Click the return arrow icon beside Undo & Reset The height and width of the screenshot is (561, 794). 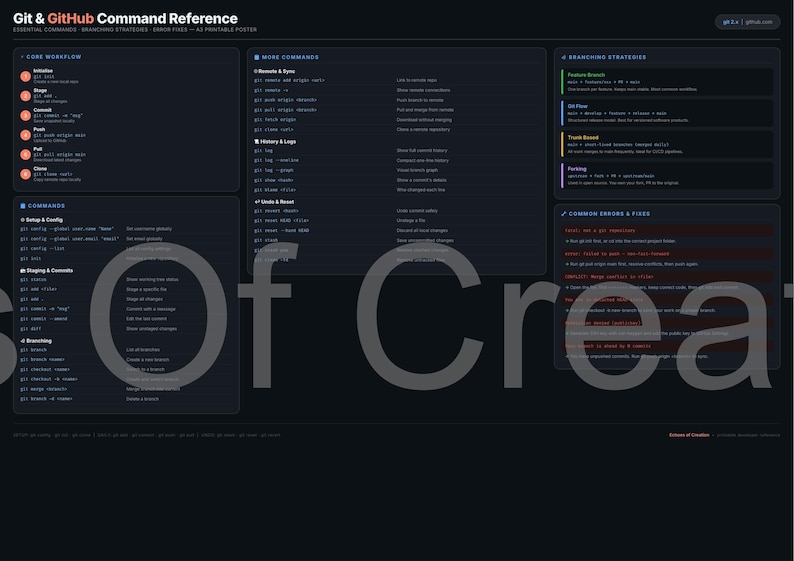[257, 202]
